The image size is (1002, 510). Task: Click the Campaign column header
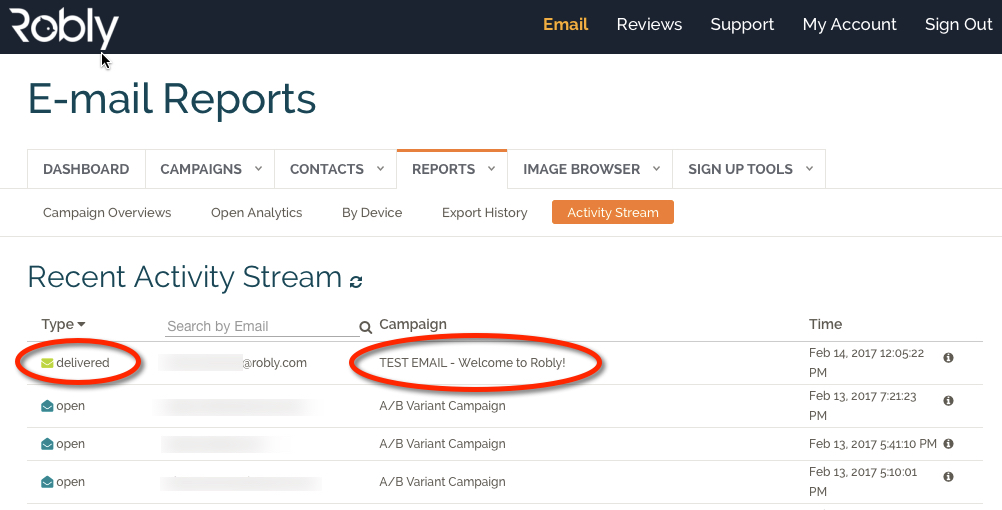(413, 325)
